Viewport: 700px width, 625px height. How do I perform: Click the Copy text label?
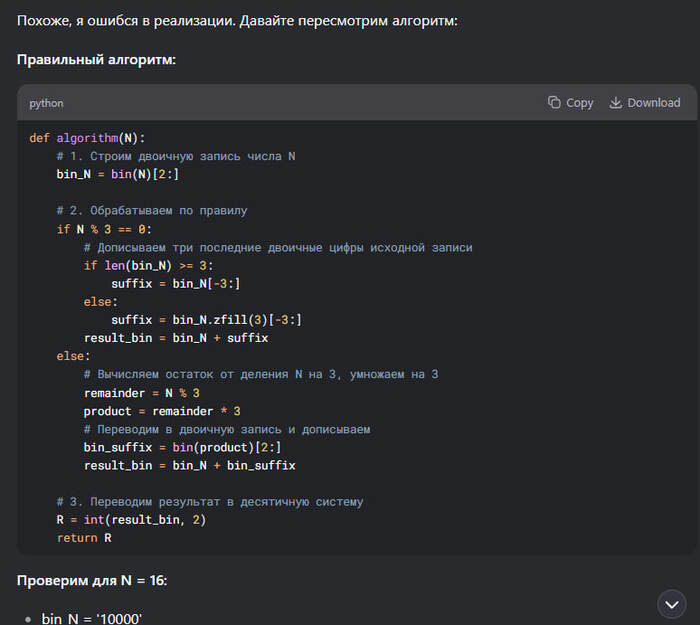point(580,103)
